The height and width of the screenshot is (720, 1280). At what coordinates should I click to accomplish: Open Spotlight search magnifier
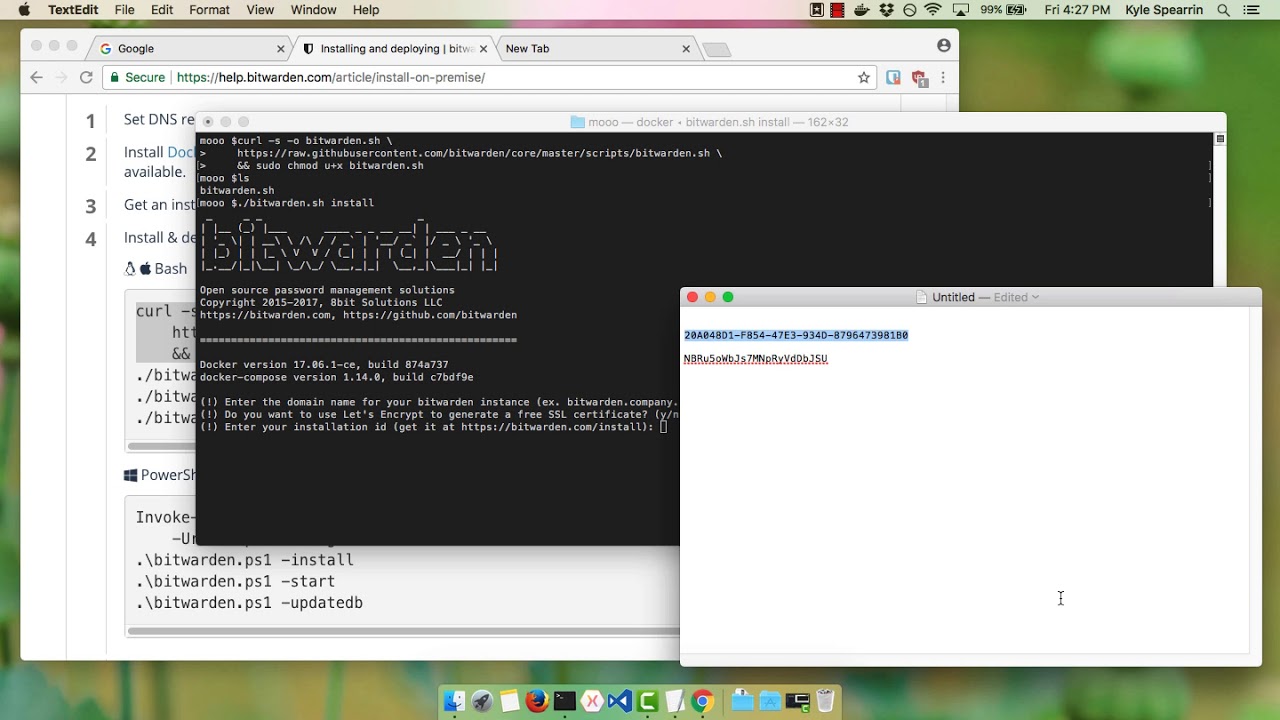[1223, 10]
